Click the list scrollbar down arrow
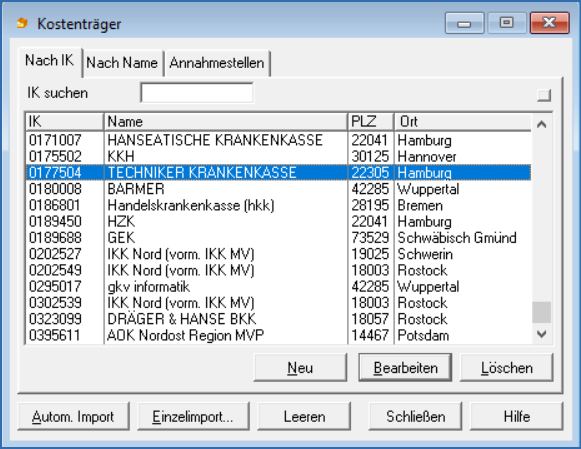 [x=542, y=334]
